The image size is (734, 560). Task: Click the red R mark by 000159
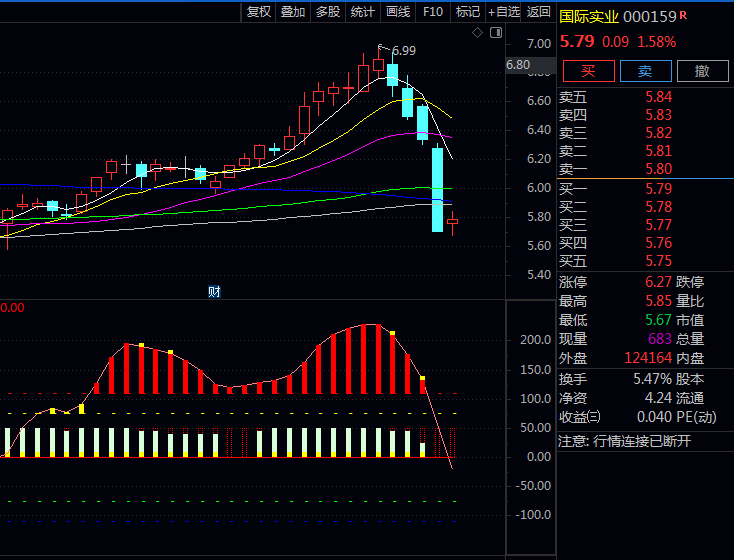(683, 15)
